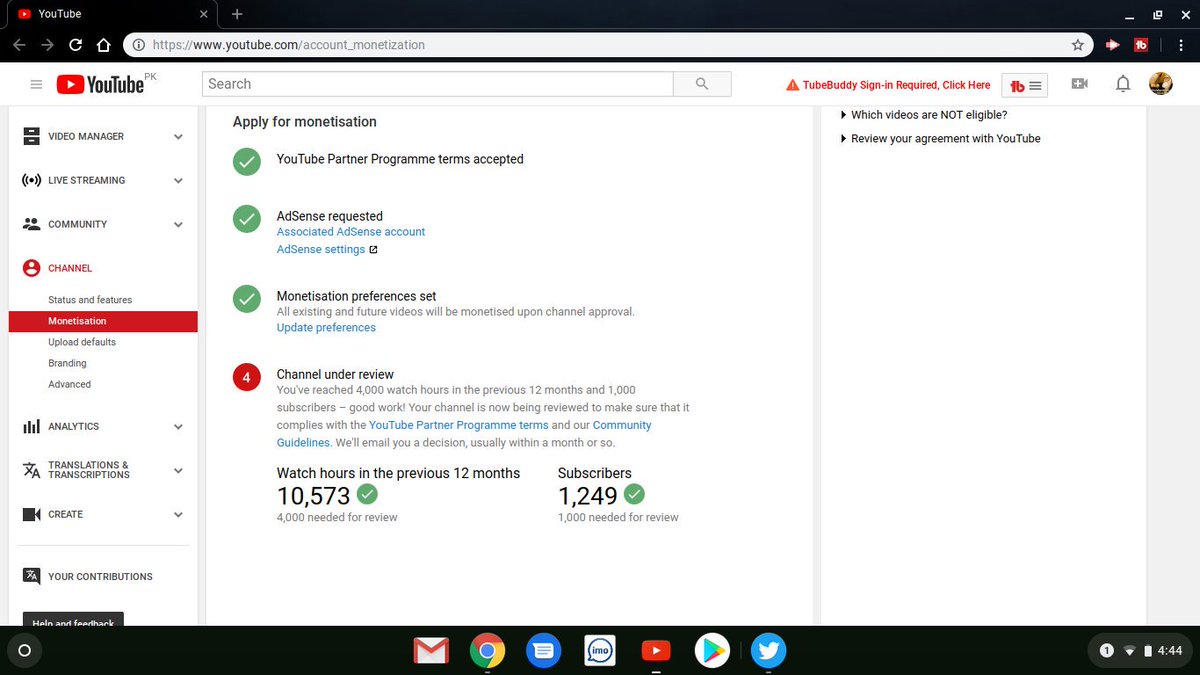
Task: Click Help and feedback button
Action: pos(73,620)
